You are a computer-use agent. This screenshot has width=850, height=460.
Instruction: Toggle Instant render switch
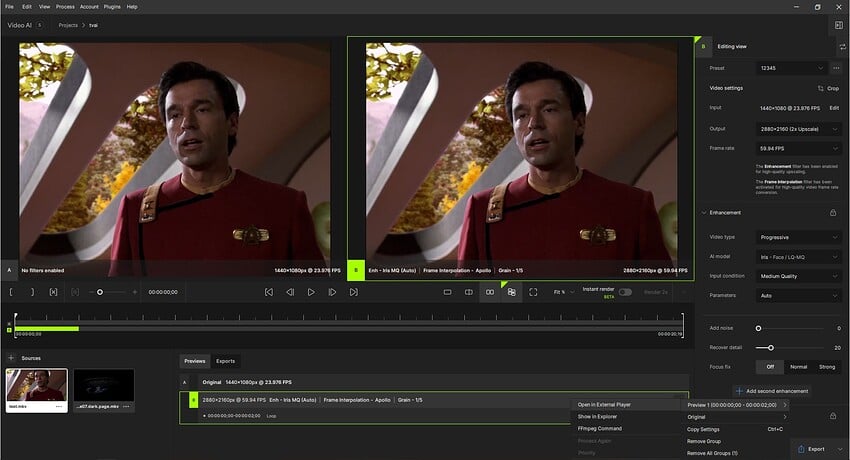[x=625, y=292]
